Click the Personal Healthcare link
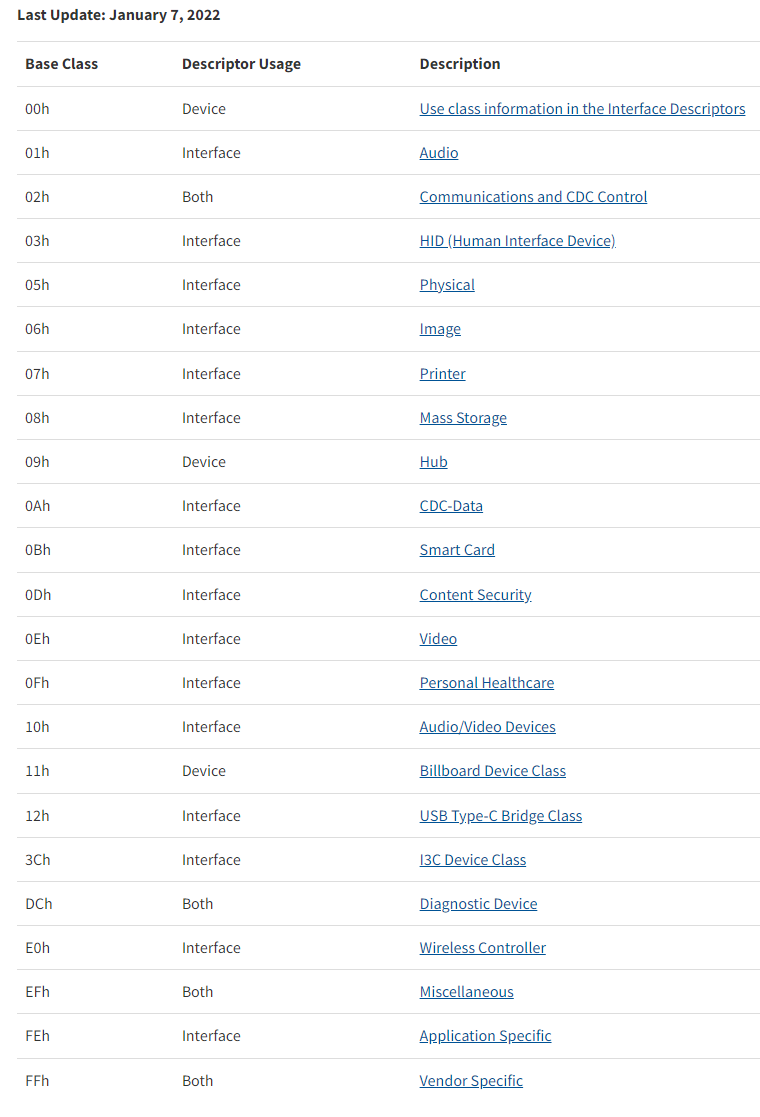 [486, 683]
